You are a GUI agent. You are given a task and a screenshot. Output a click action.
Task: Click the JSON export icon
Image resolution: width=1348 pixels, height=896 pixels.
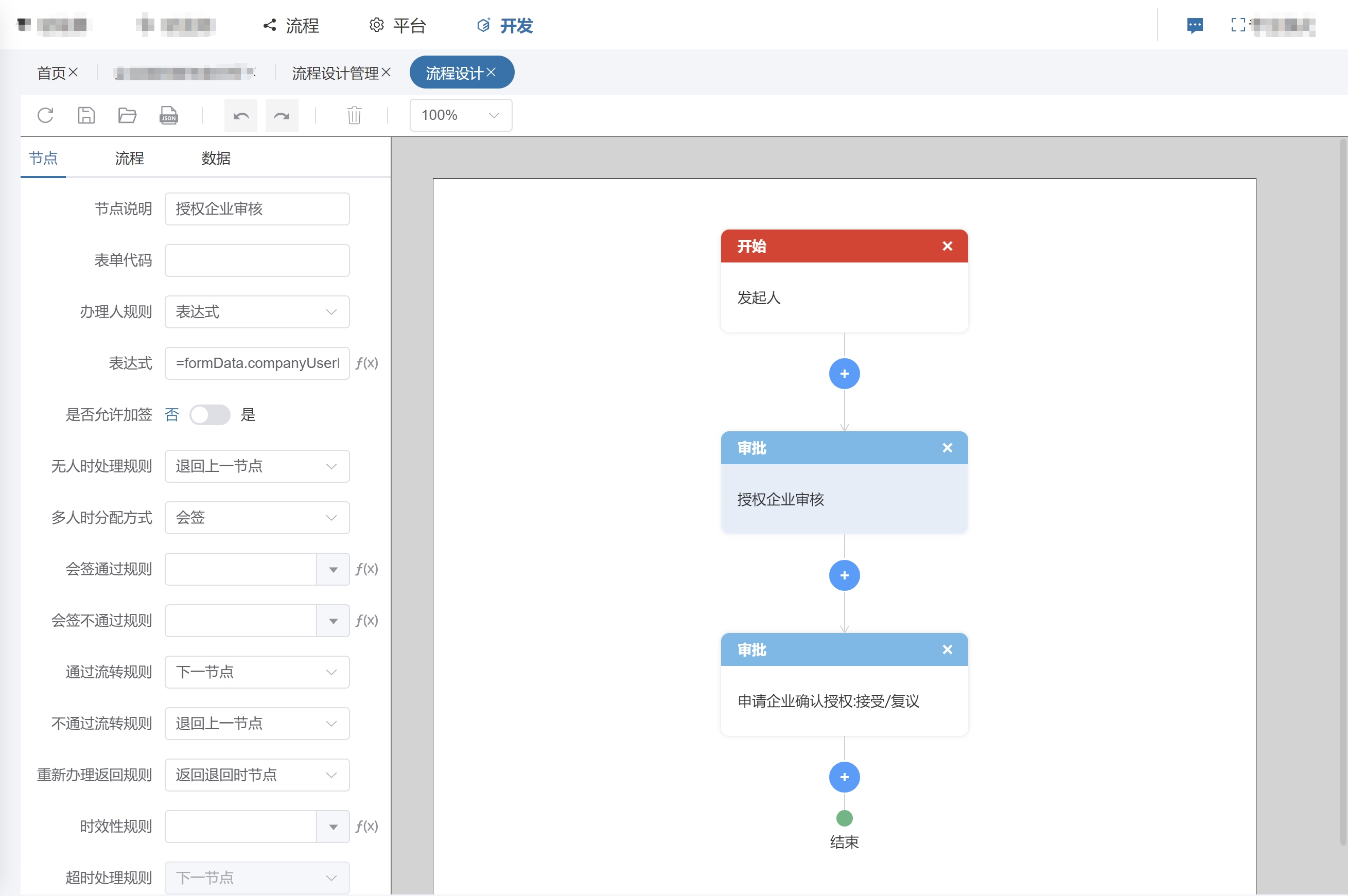(169, 115)
